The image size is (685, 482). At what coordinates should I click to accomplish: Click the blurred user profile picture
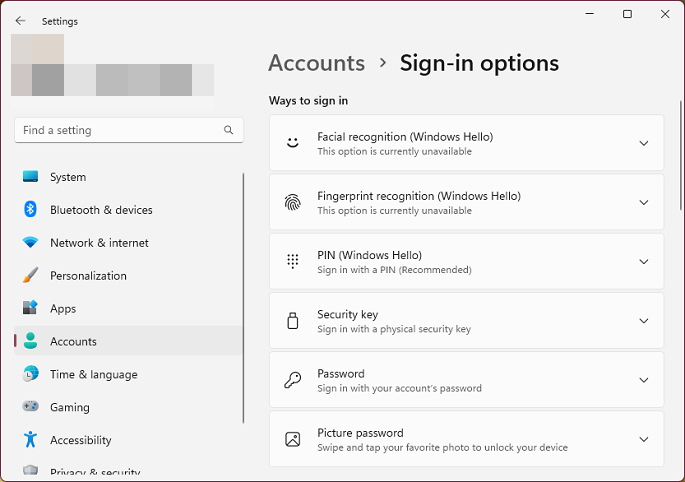pos(38,65)
